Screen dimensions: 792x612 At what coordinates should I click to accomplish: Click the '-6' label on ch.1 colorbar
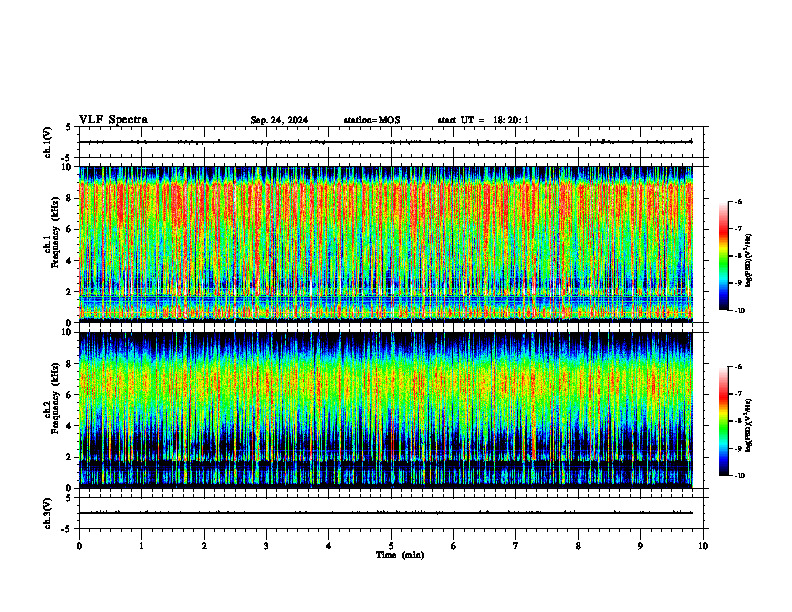tap(738, 202)
